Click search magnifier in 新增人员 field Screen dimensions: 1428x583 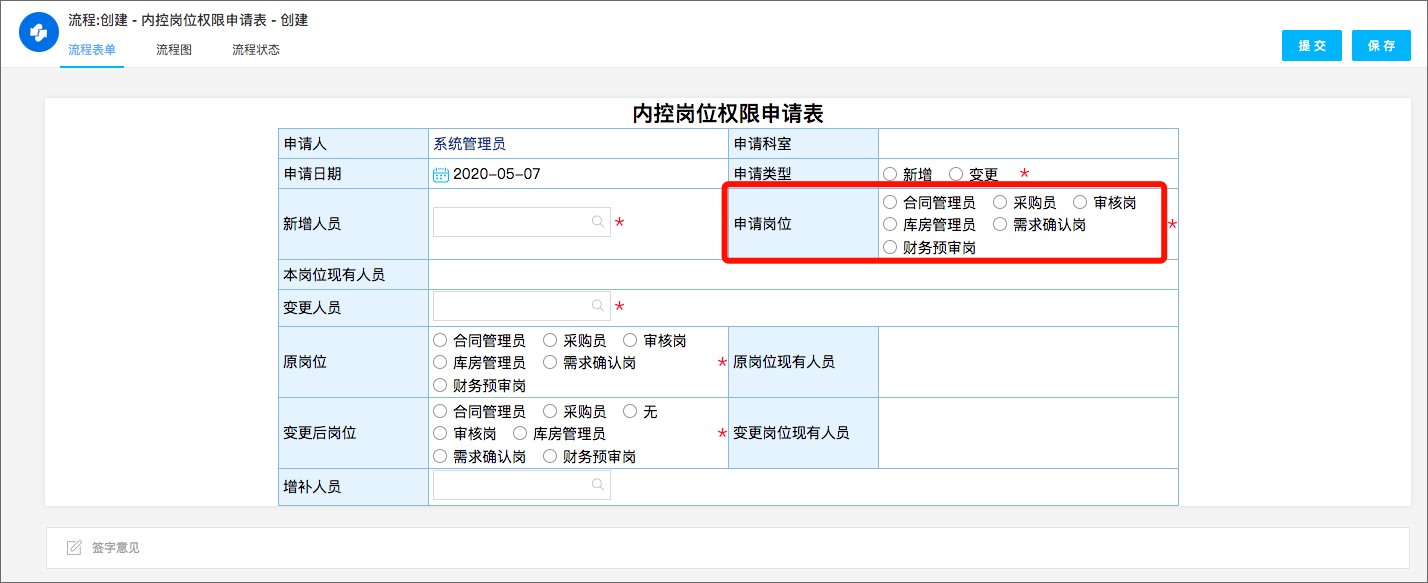(x=597, y=222)
